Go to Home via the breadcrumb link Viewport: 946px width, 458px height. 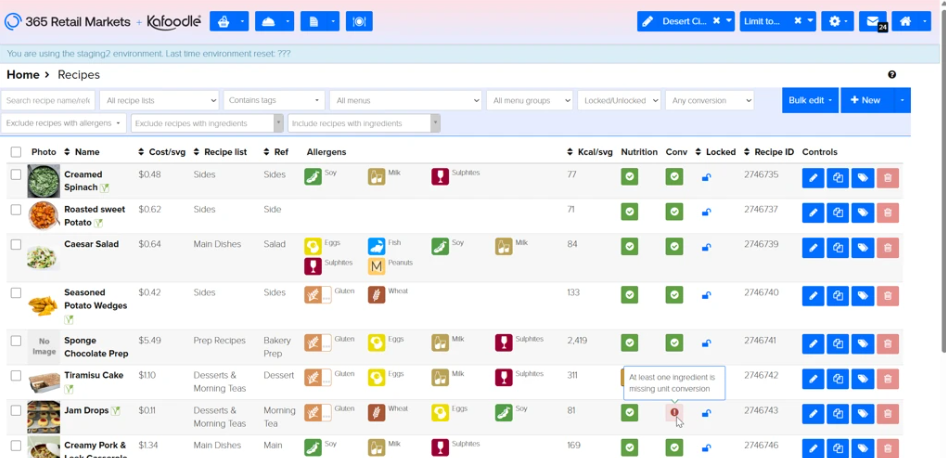[x=23, y=75]
